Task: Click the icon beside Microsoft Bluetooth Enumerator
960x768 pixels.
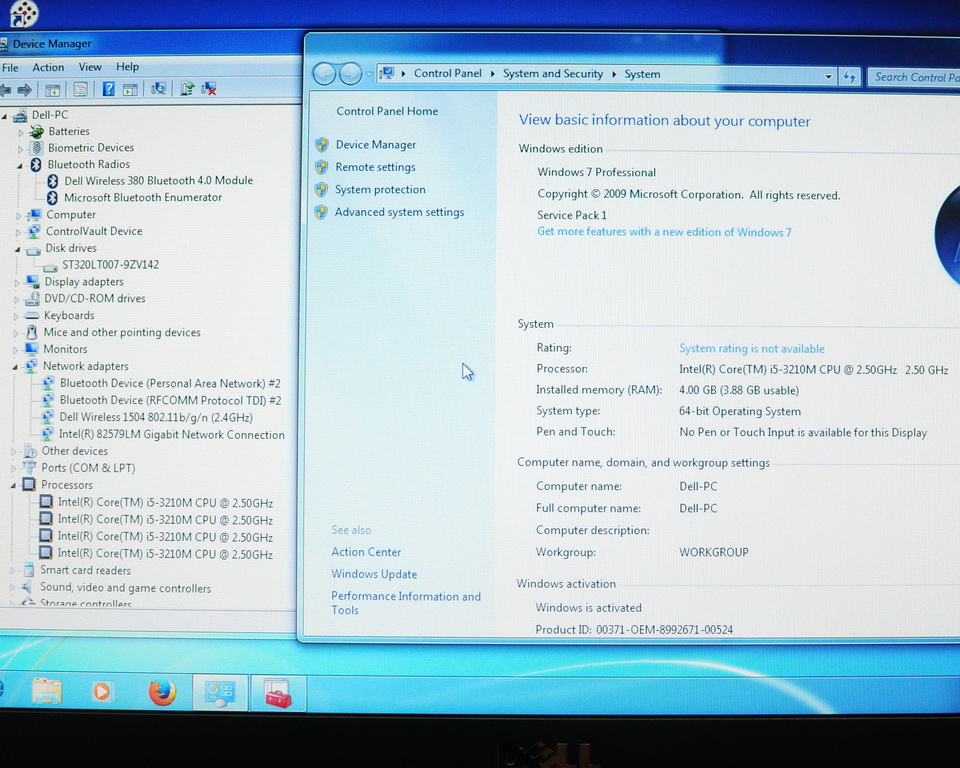Action: pyautogui.click(x=52, y=197)
